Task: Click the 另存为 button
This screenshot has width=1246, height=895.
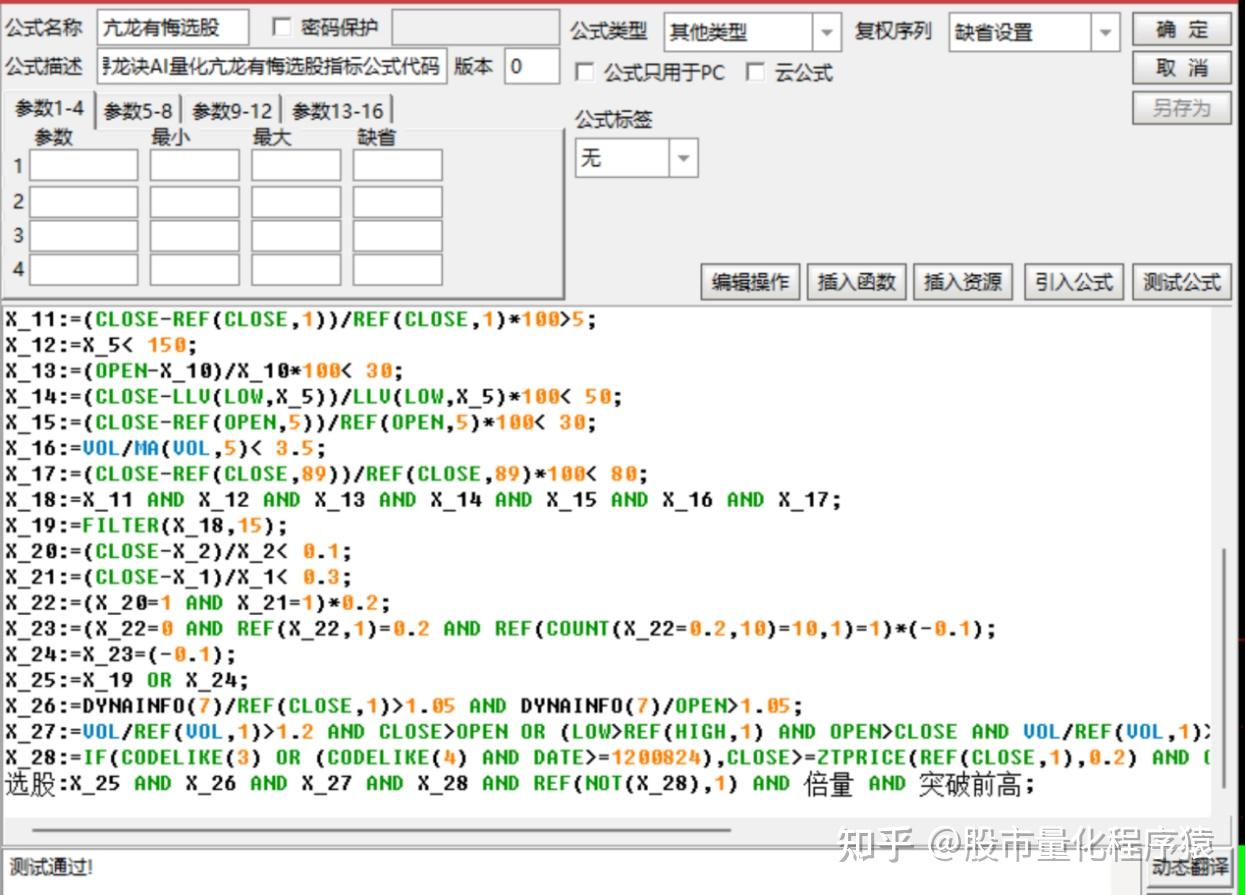Action: [1181, 107]
